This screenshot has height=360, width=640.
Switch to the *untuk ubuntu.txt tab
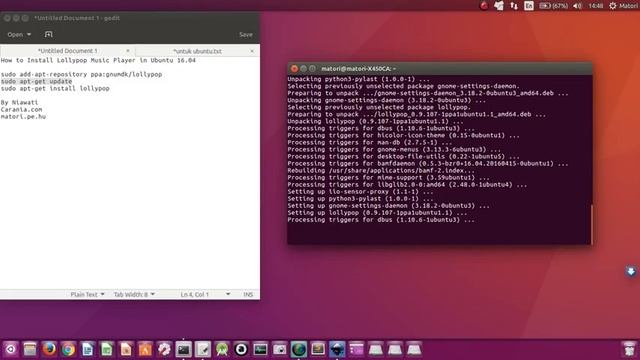[x=197, y=51]
